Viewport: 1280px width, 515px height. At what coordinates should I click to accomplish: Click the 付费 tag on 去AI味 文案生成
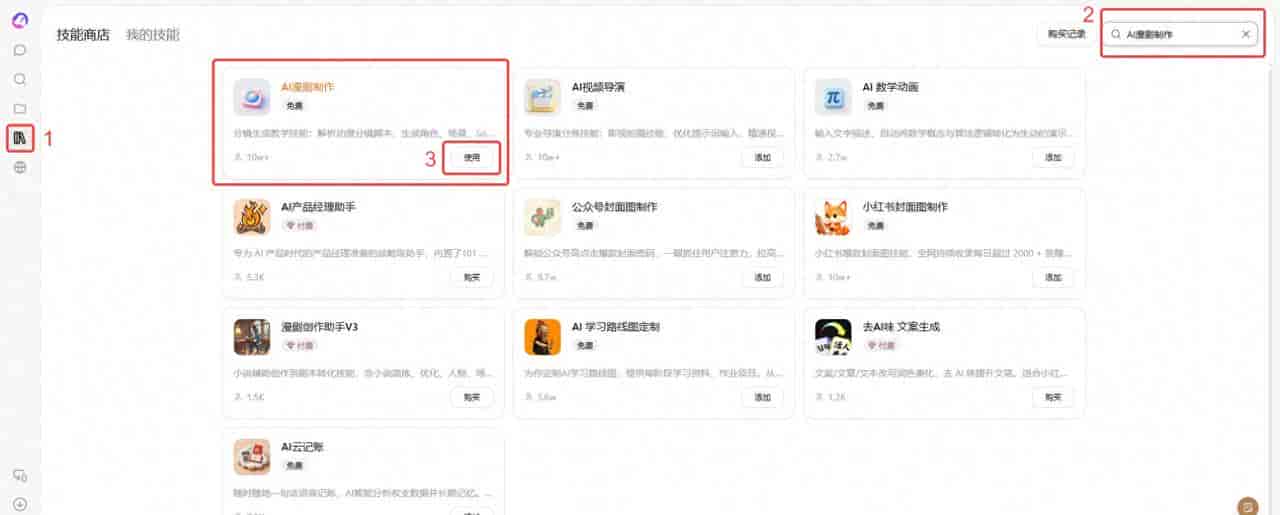pyautogui.click(x=880, y=346)
